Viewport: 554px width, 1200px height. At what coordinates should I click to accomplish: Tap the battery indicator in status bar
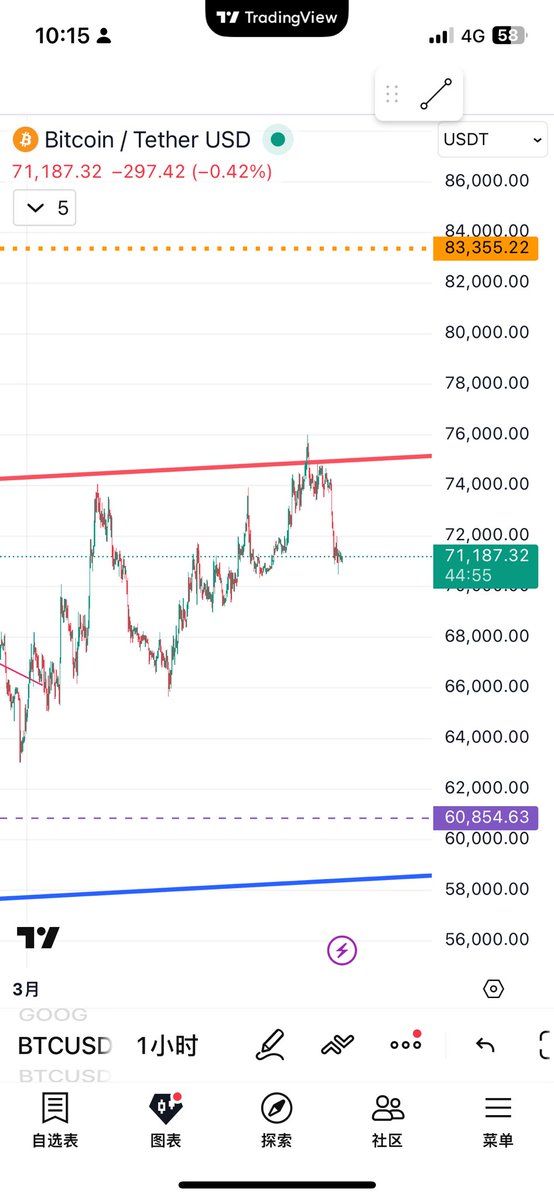click(507, 36)
